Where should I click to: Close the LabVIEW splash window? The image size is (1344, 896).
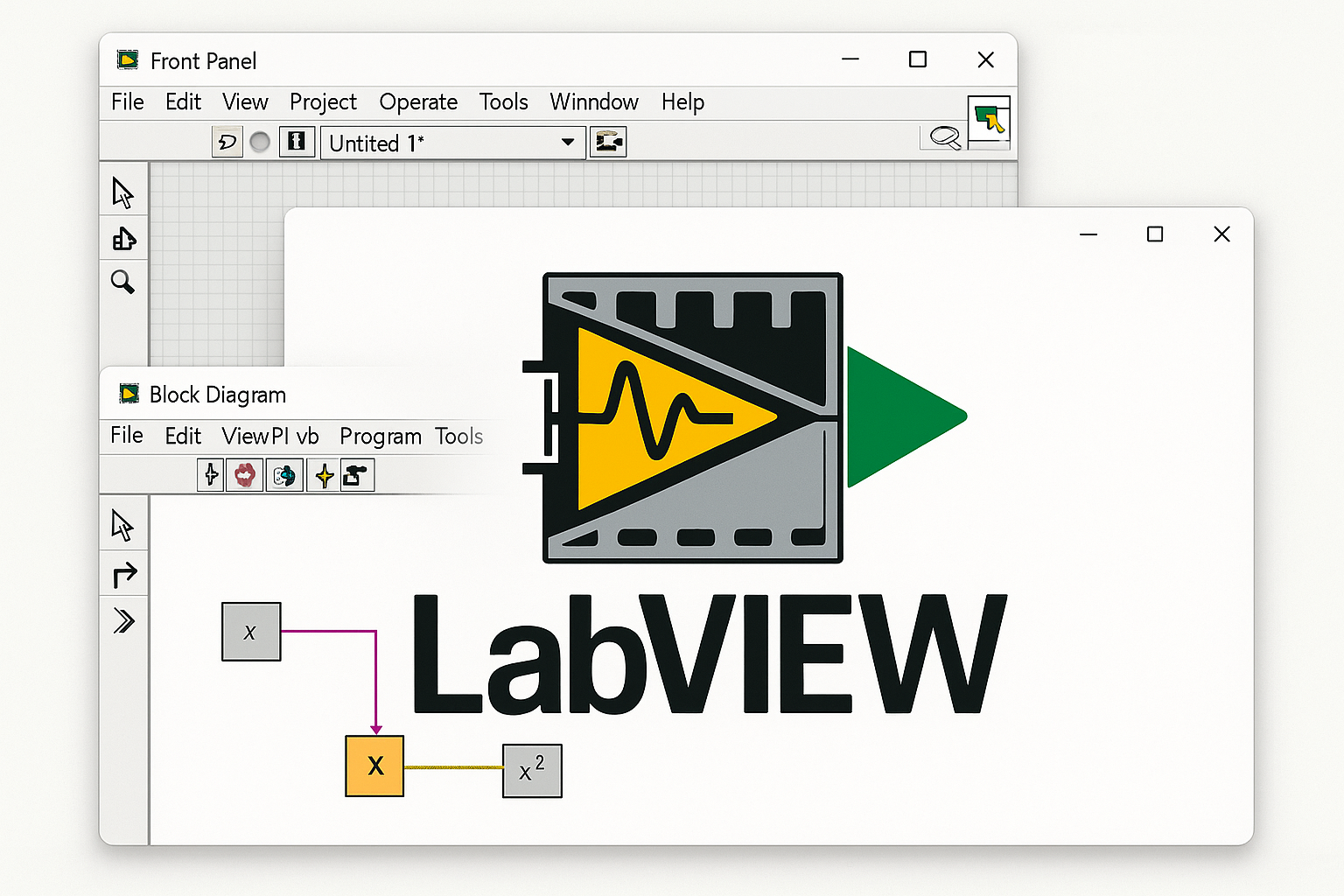(1222, 234)
